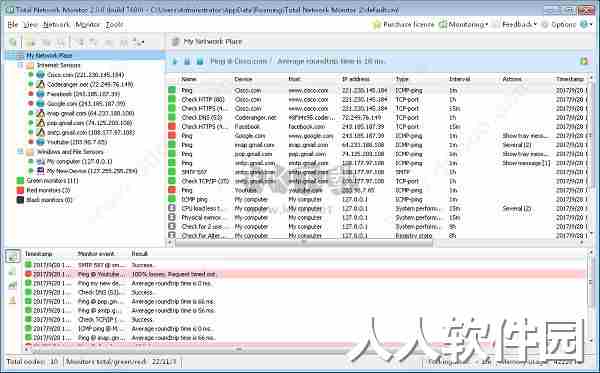Image resolution: width=600 pixels, height=373 pixels.
Task: Click the play icon in monitor header
Action: [x=175, y=61]
